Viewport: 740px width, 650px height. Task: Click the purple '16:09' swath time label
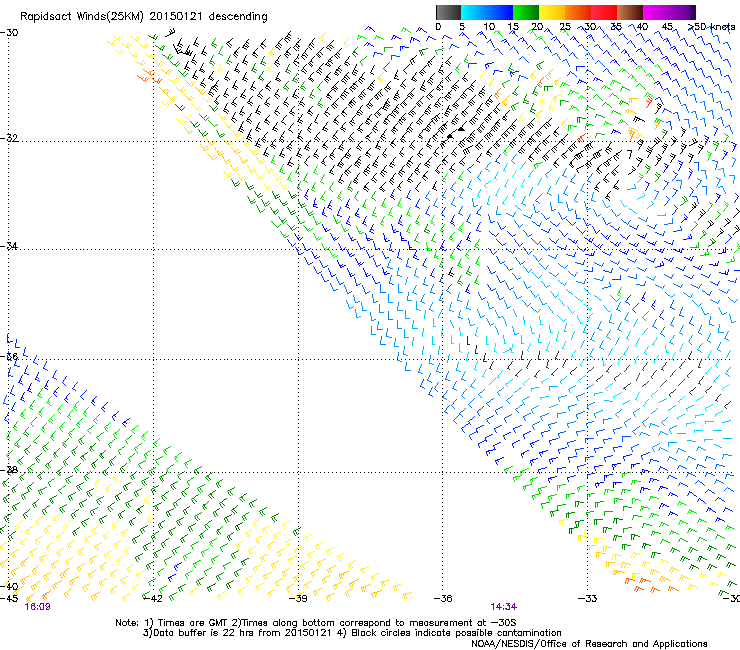tap(38, 607)
